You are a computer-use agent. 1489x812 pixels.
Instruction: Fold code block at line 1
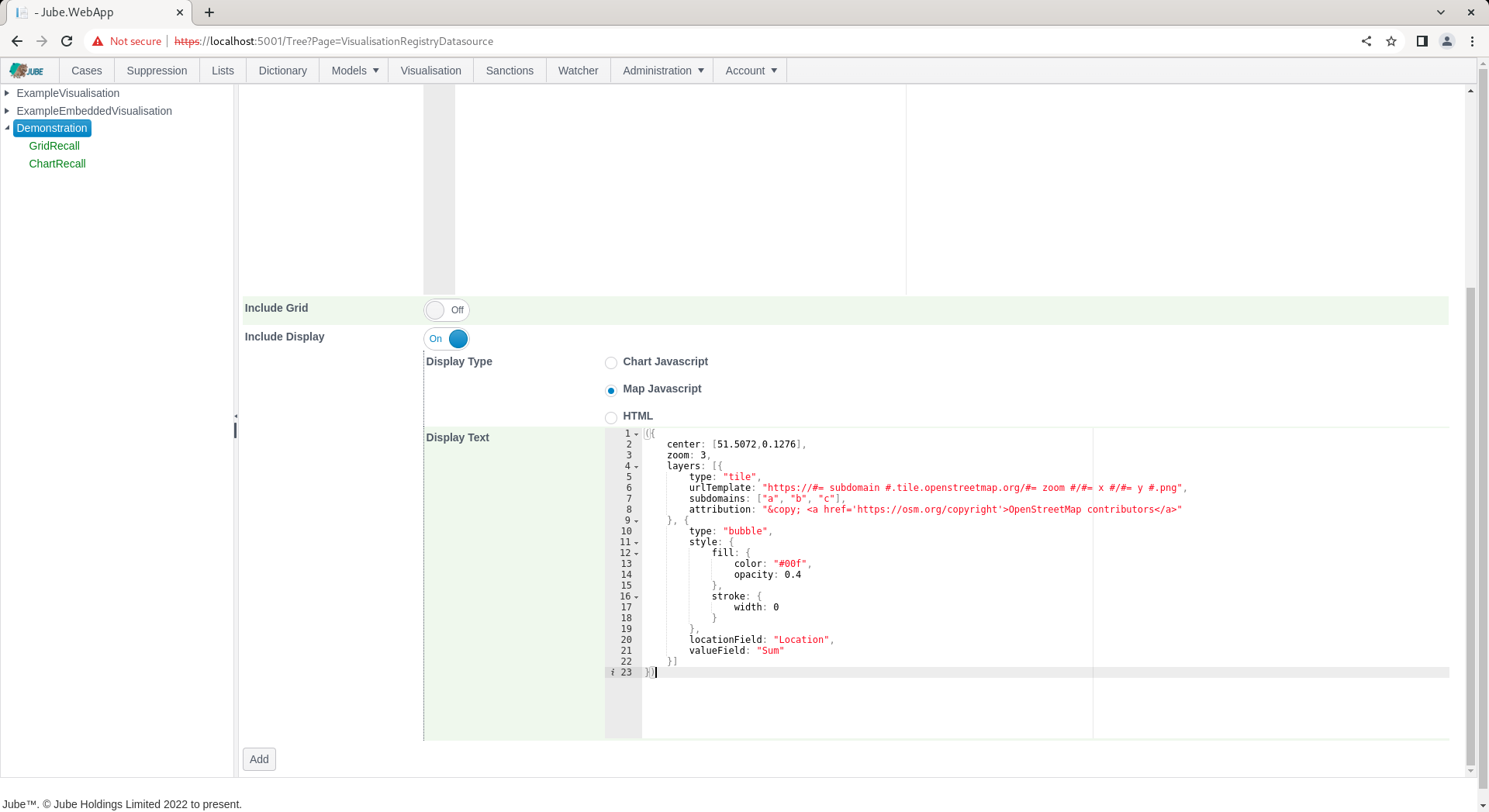(637, 434)
